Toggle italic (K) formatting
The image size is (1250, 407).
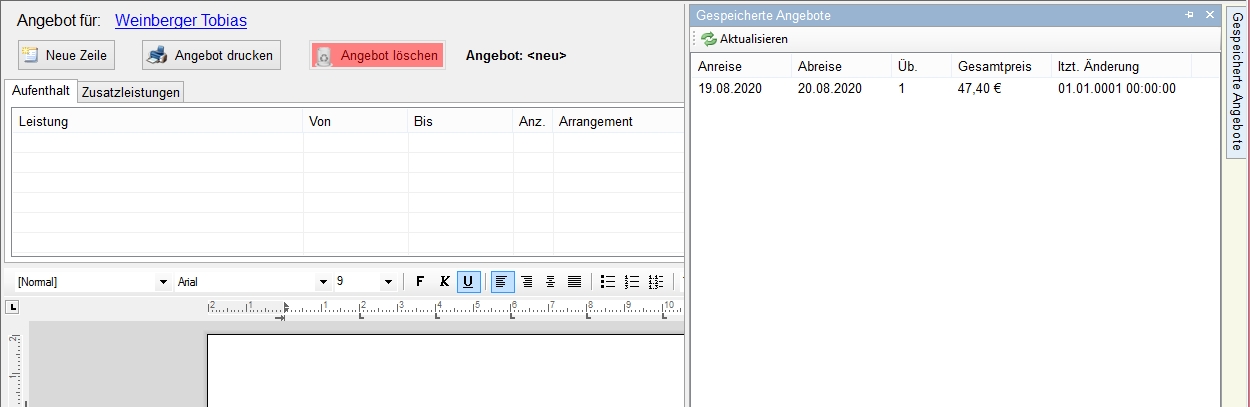pos(444,282)
